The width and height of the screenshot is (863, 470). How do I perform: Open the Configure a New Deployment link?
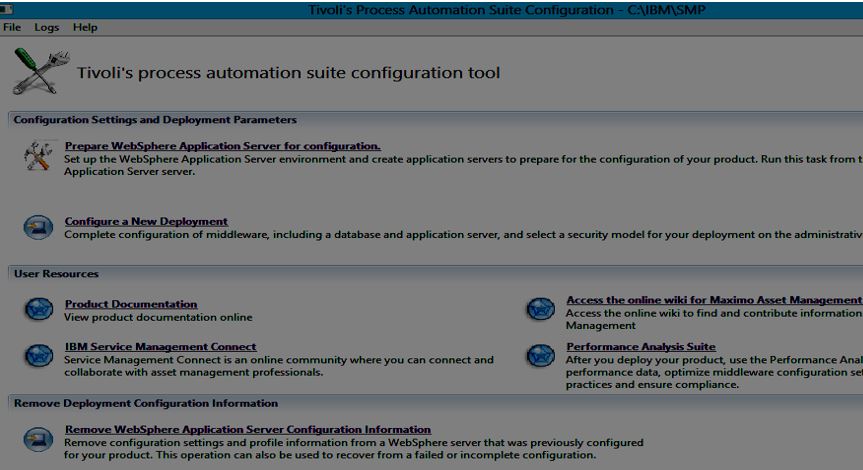click(146, 221)
